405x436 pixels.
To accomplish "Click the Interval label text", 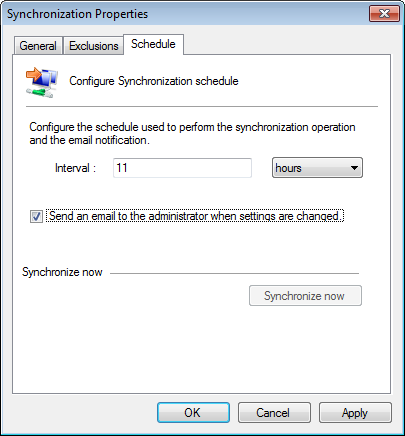I will tap(75, 168).
